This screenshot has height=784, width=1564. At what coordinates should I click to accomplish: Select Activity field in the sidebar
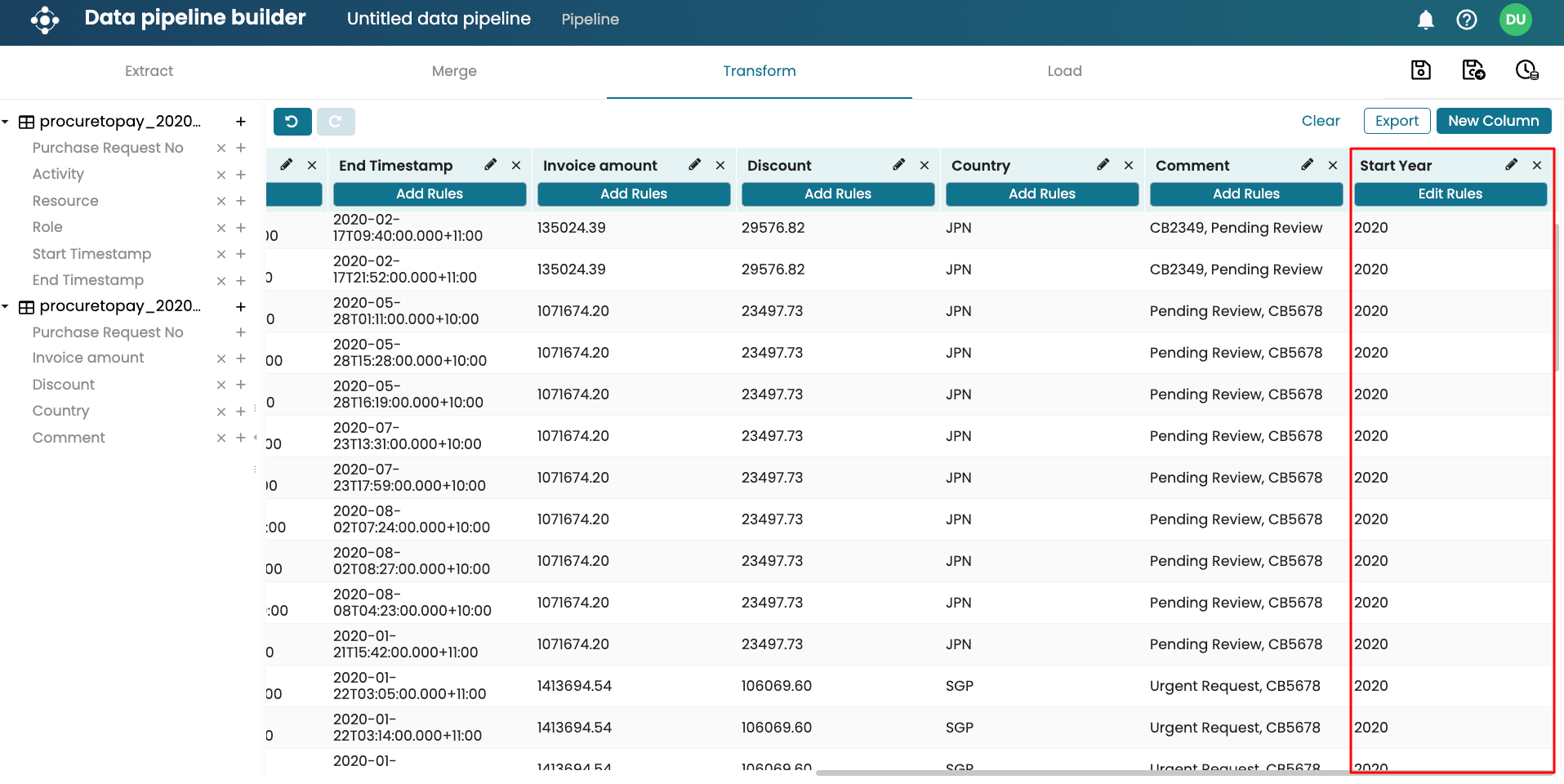[x=58, y=174]
